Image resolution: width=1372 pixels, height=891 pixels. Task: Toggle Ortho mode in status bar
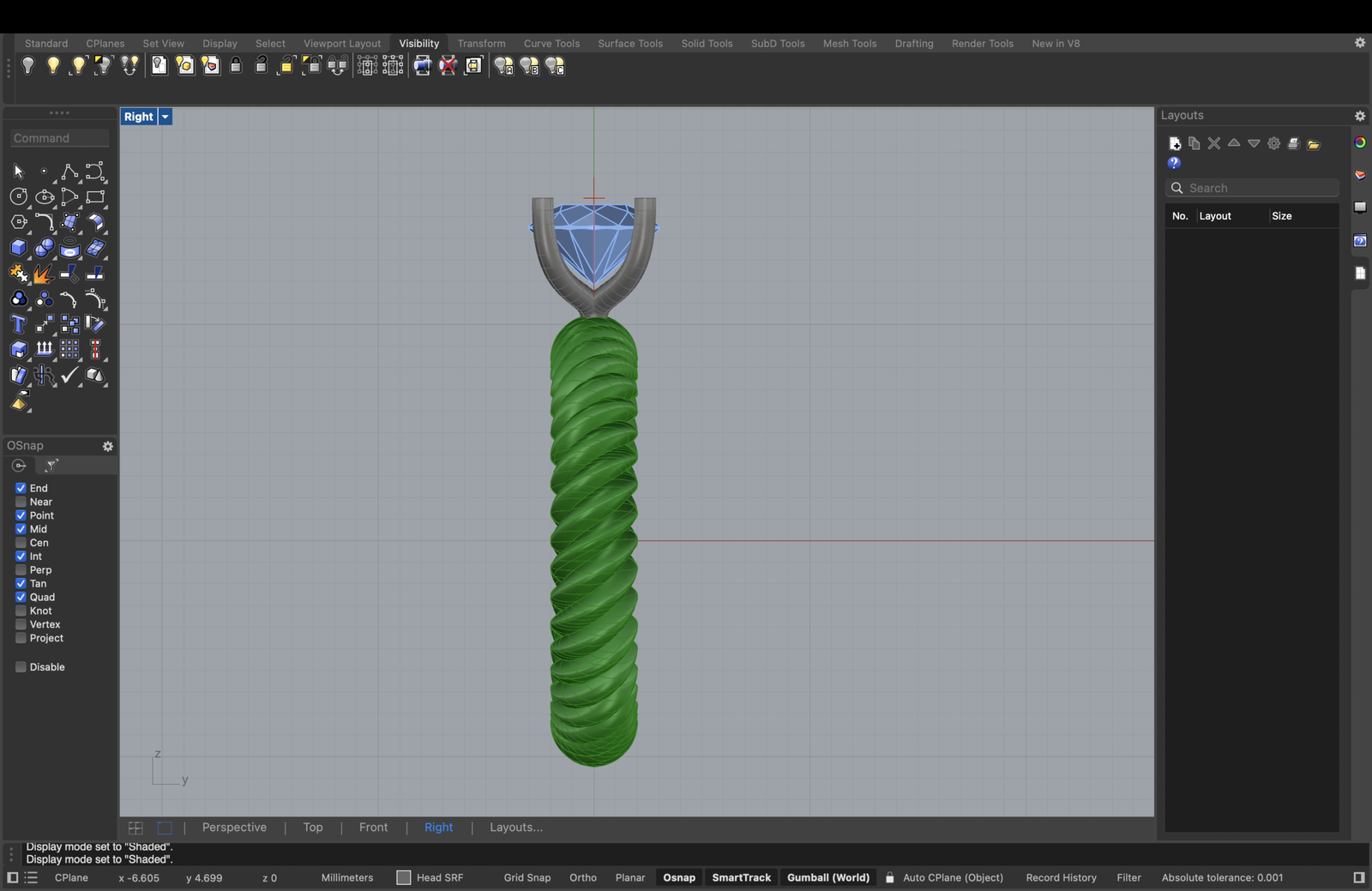[582, 877]
